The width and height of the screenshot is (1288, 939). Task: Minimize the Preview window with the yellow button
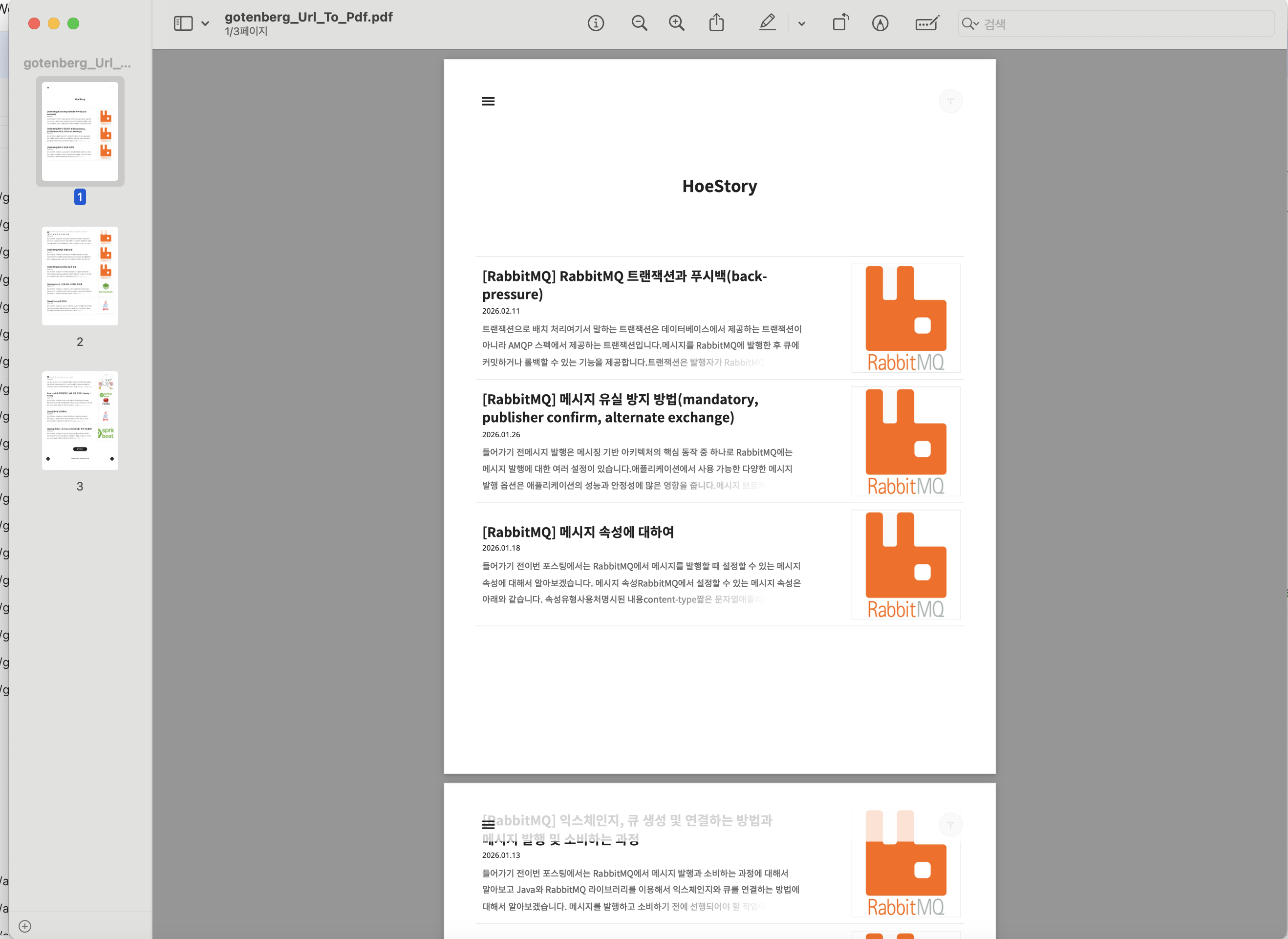tap(53, 23)
